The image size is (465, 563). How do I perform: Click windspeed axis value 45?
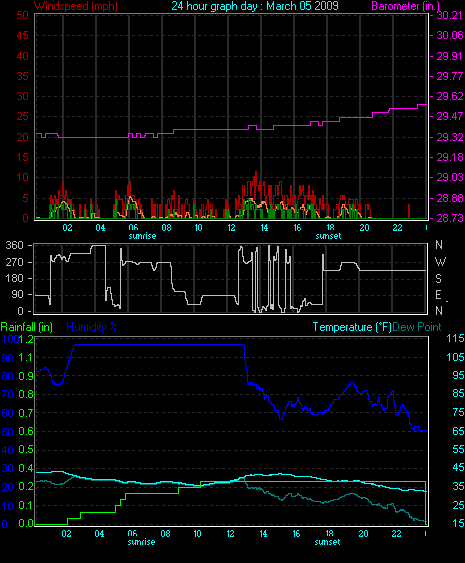click(x=22, y=35)
